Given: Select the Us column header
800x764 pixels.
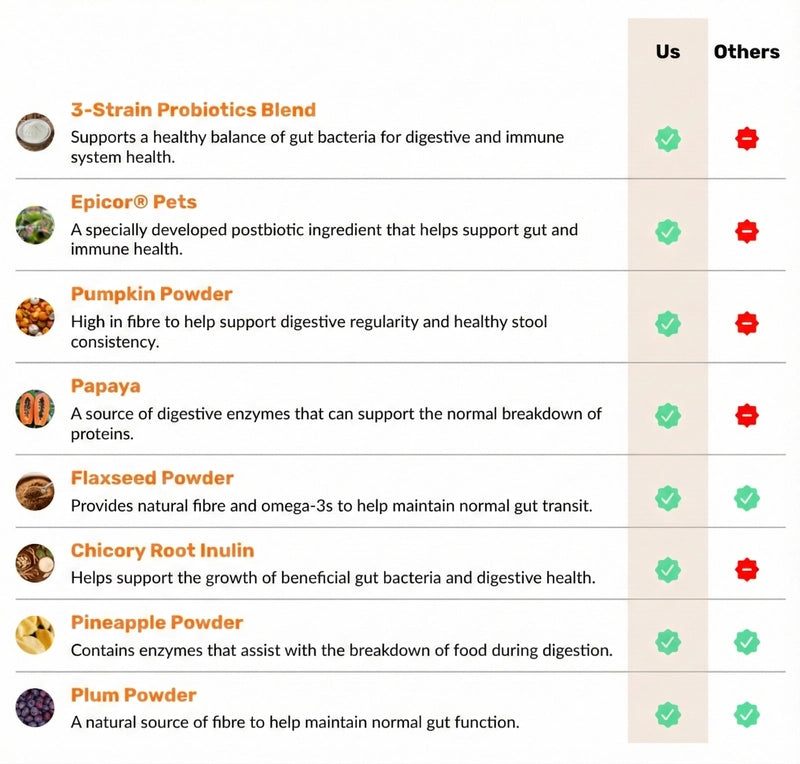Looking at the screenshot, I should 668,52.
